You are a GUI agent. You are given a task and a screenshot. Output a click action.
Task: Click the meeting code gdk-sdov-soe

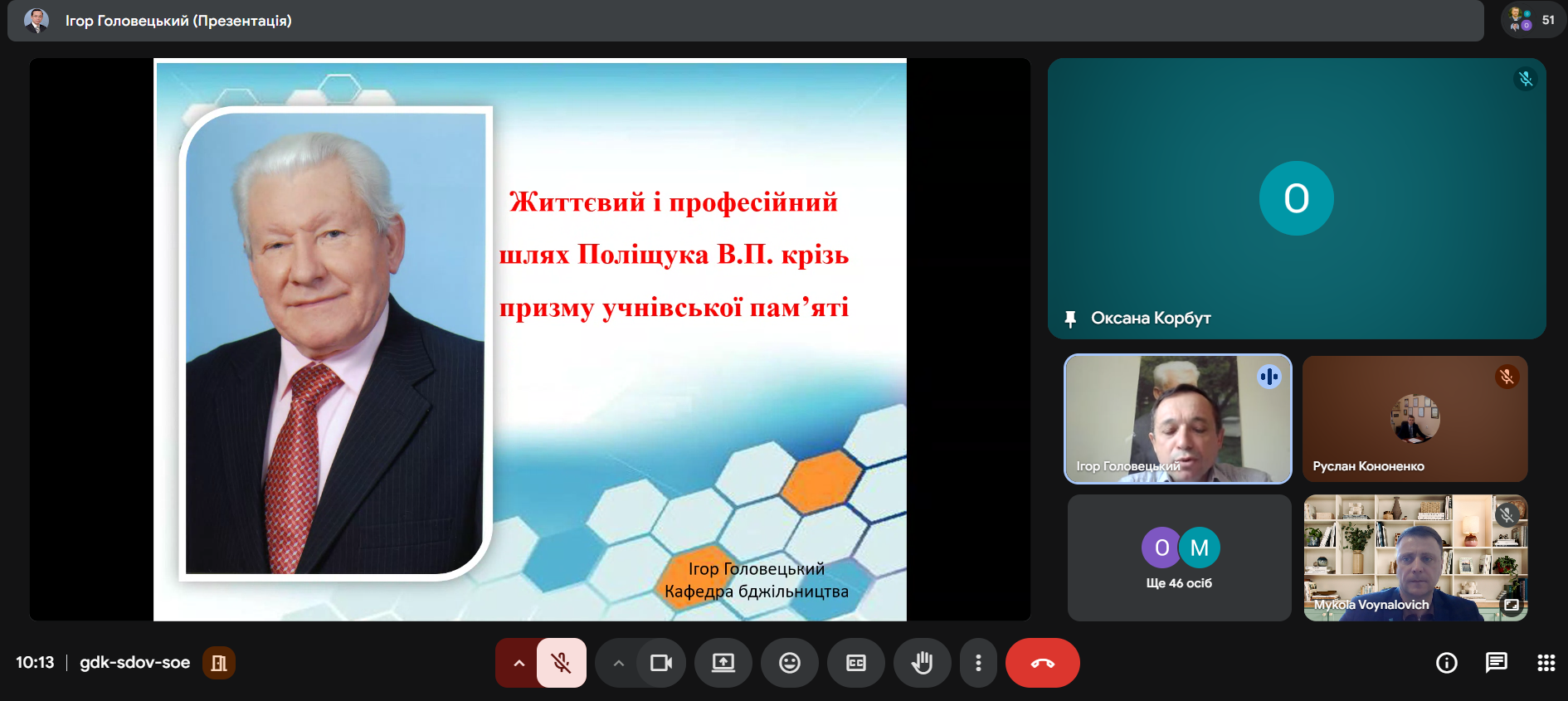click(x=135, y=663)
